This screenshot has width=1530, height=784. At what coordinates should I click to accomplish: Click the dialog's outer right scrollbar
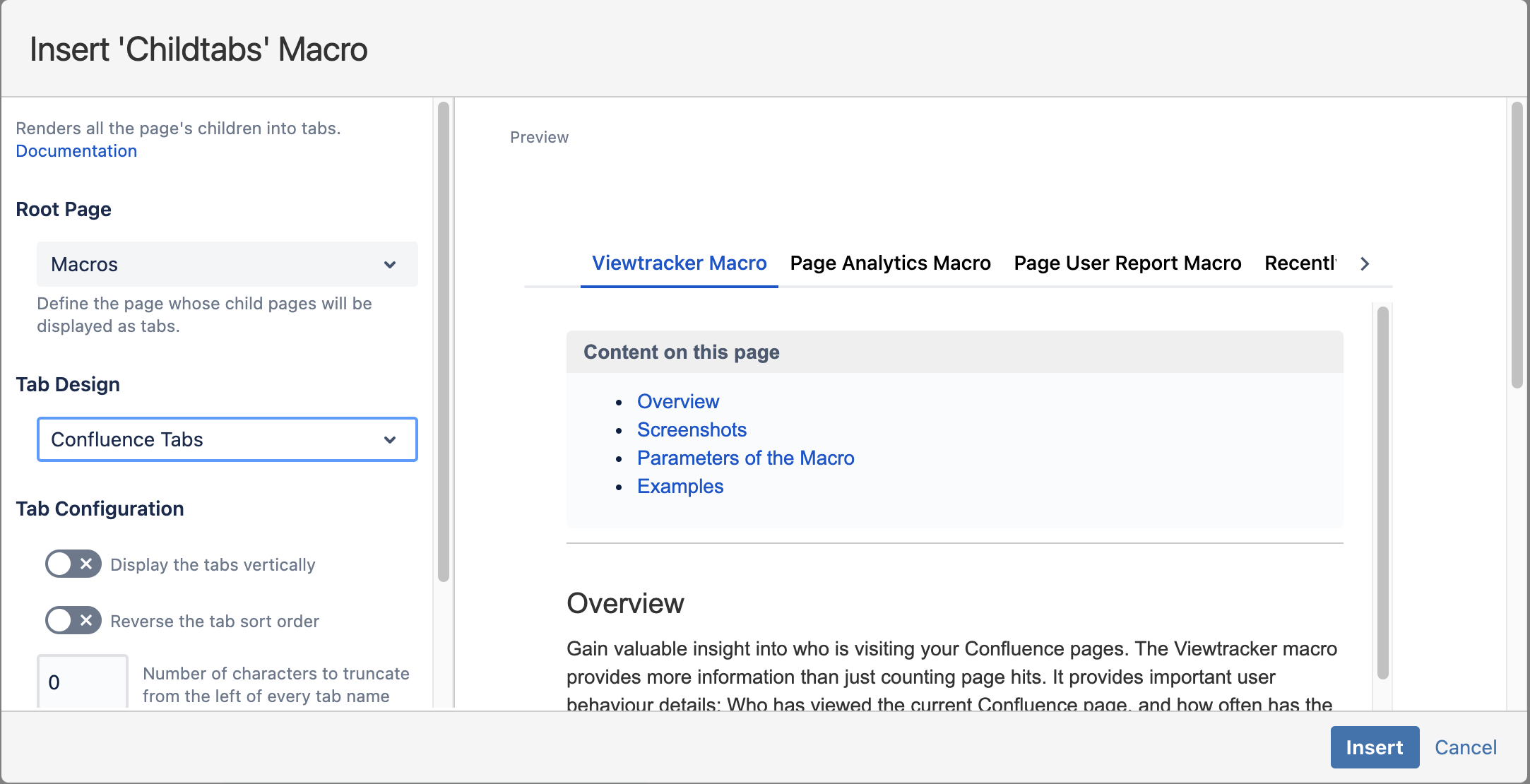pos(1517,244)
